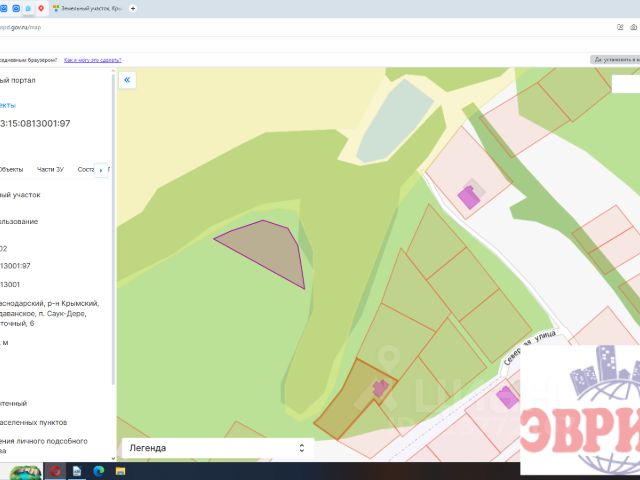Click the magenta building near Северная улица
This screenshot has width=640, height=480.
[x=507, y=397]
